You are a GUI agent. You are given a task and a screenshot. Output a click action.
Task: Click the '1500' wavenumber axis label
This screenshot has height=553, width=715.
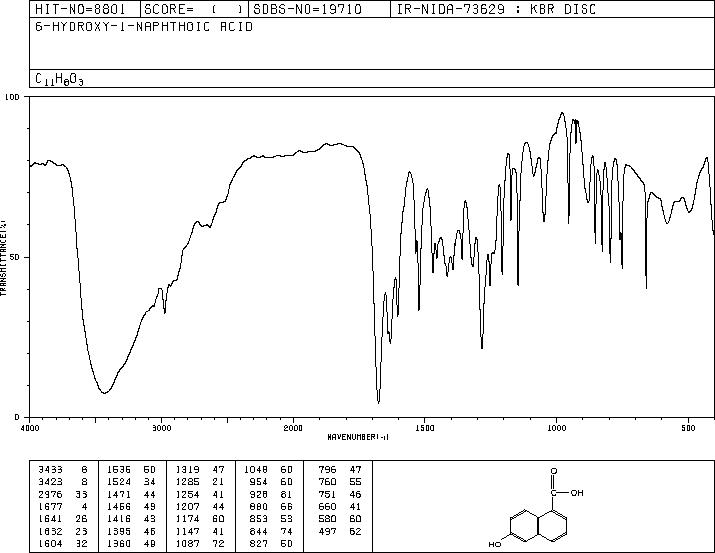[x=425, y=428]
